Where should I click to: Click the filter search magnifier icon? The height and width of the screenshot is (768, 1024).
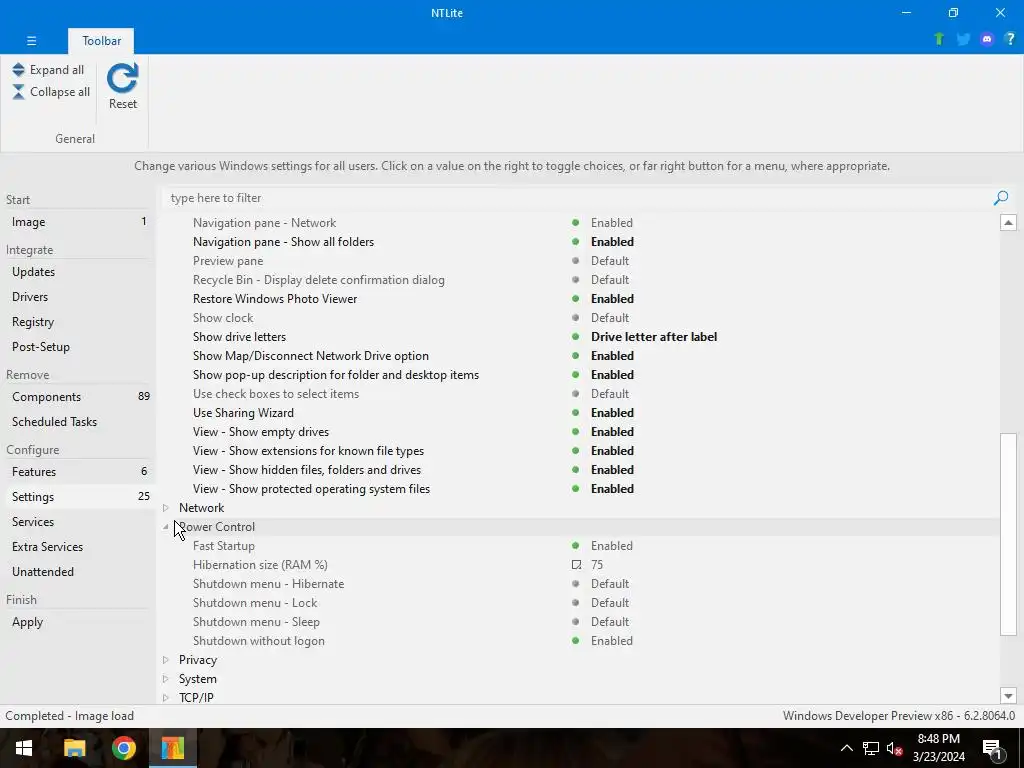point(1000,198)
